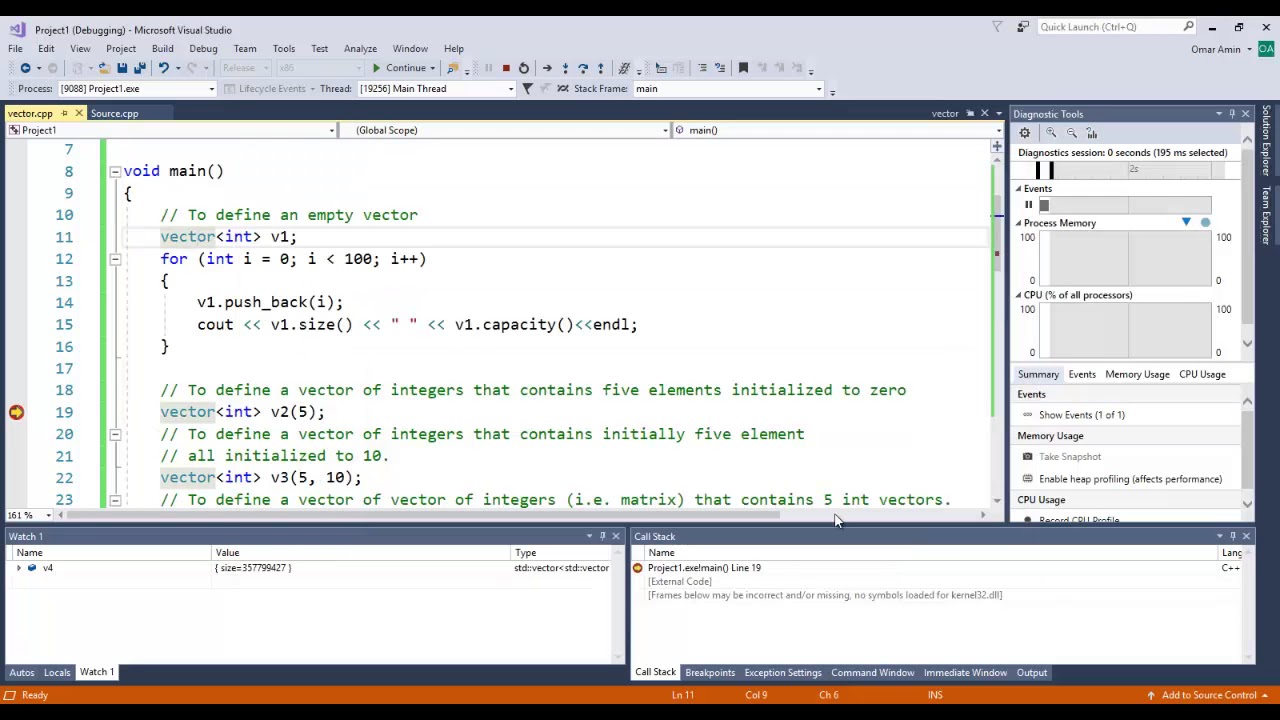Switch to the Locals tab
Viewport: 1280px width, 720px height.
57,673
